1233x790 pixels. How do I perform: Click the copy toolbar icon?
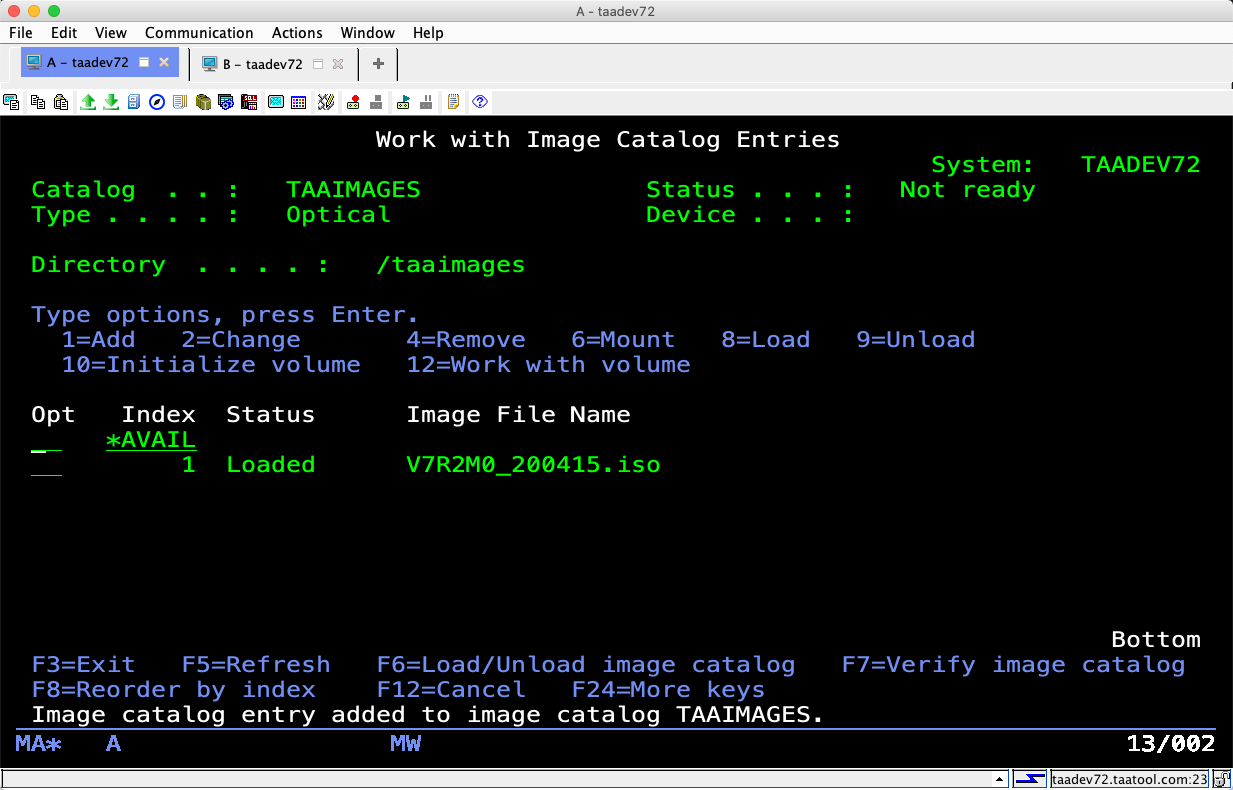point(38,101)
